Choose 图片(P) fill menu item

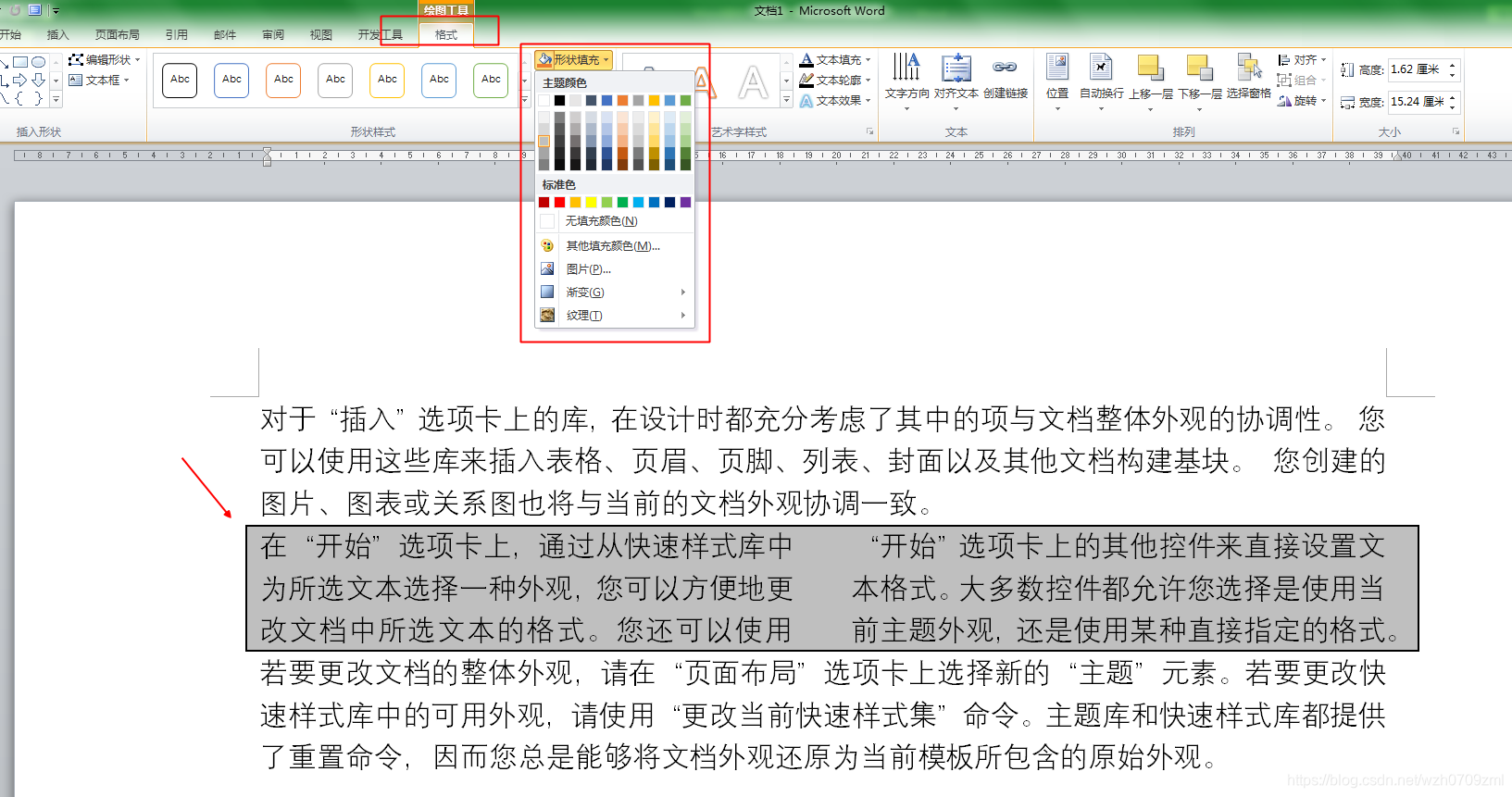point(615,268)
